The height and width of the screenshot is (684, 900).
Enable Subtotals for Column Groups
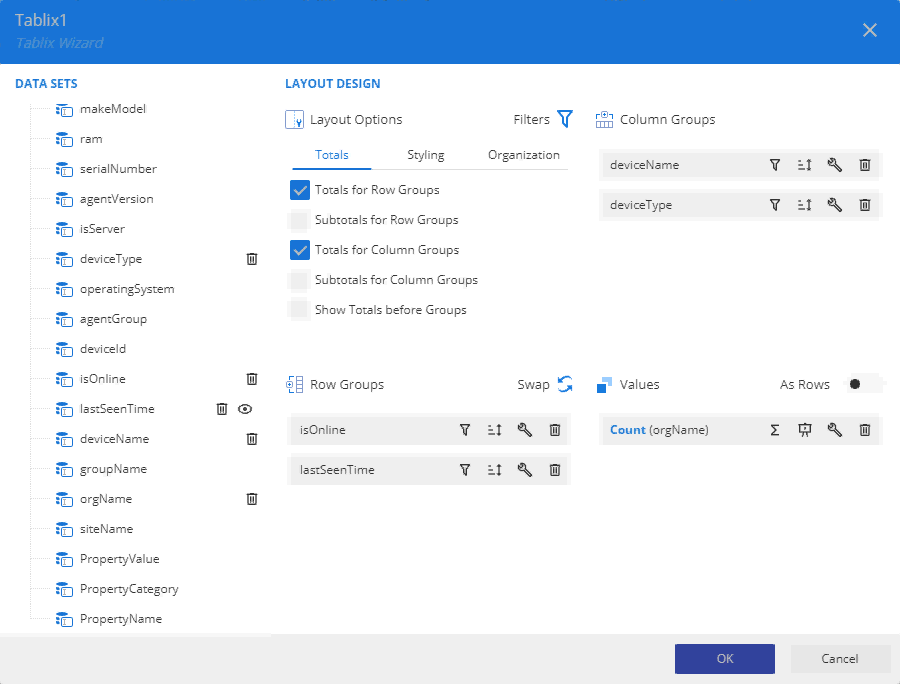pos(300,280)
